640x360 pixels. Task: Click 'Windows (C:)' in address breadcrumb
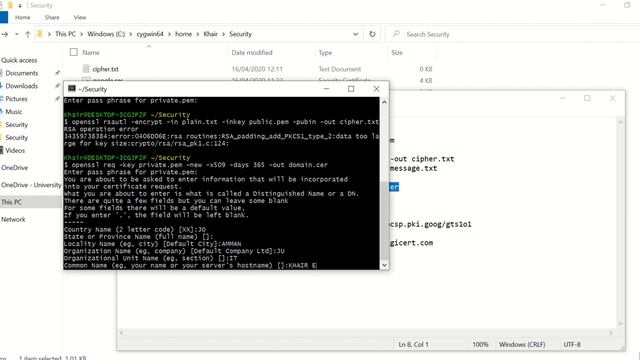pyautogui.click(x=106, y=34)
